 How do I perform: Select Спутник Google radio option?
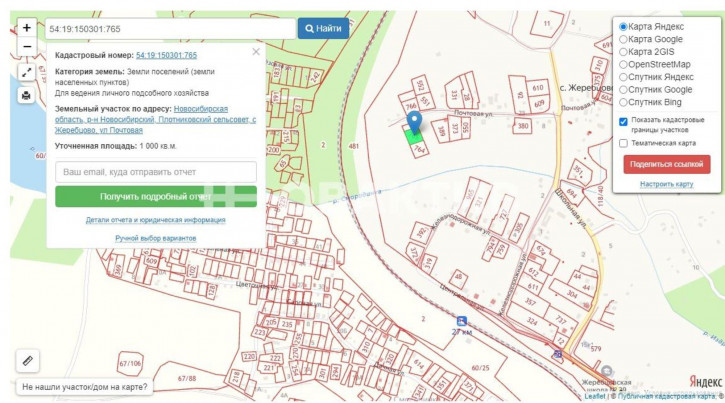pos(623,90)
